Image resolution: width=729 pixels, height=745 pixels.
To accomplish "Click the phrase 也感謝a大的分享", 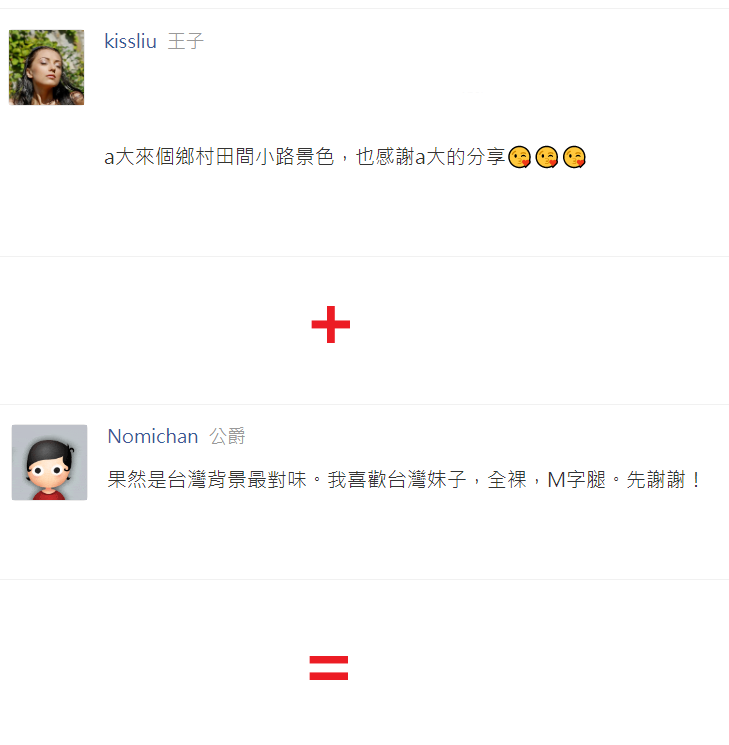I will click(430, 157).
